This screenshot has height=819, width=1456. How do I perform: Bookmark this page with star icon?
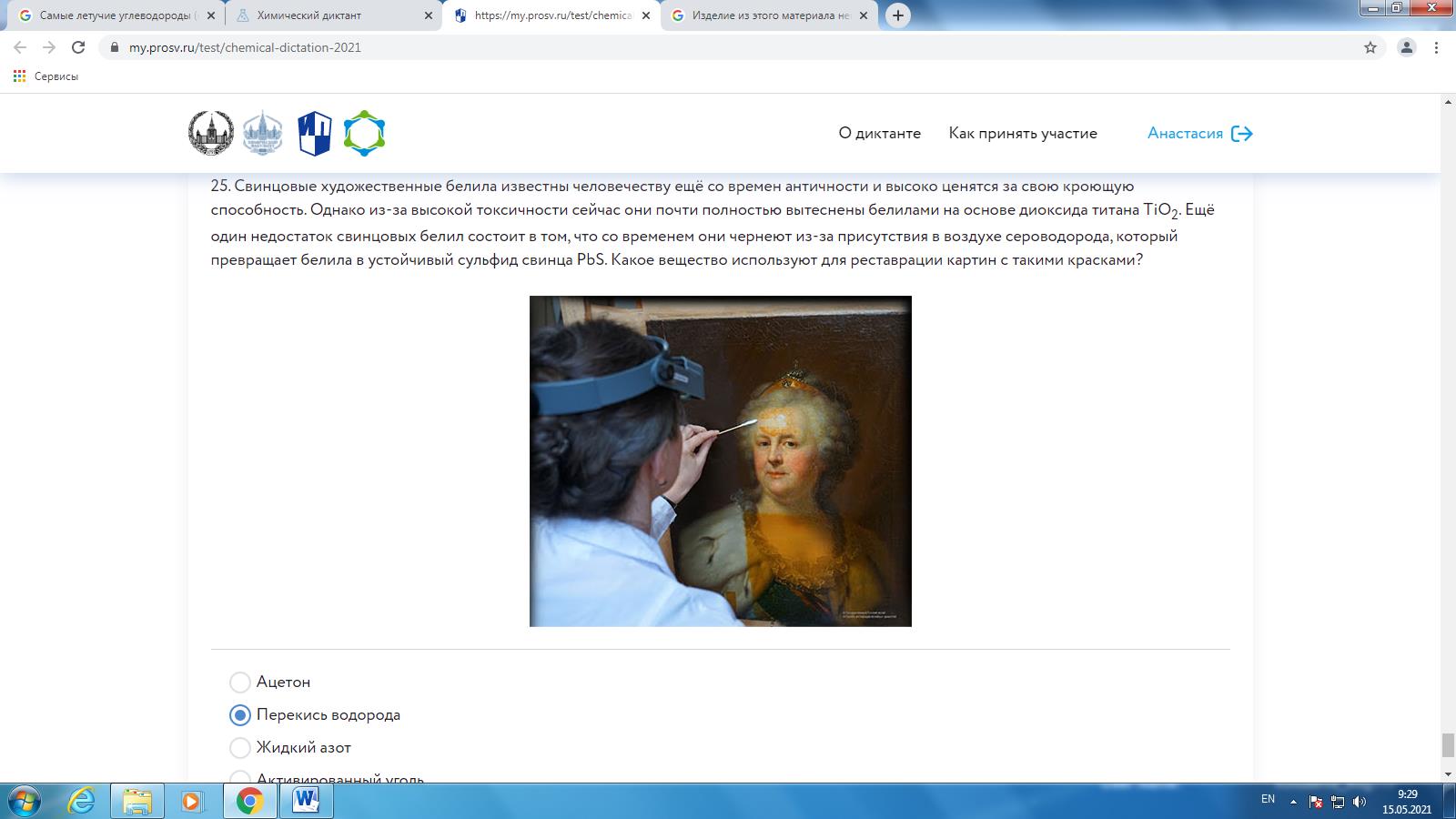point(1370,47)
